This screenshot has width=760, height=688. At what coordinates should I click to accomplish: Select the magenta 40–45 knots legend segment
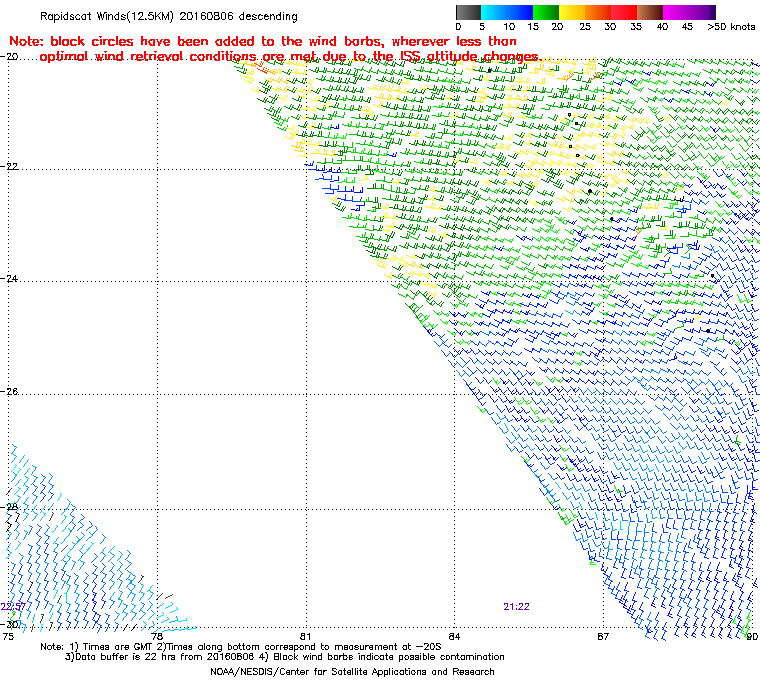click(x=677, y=12)
